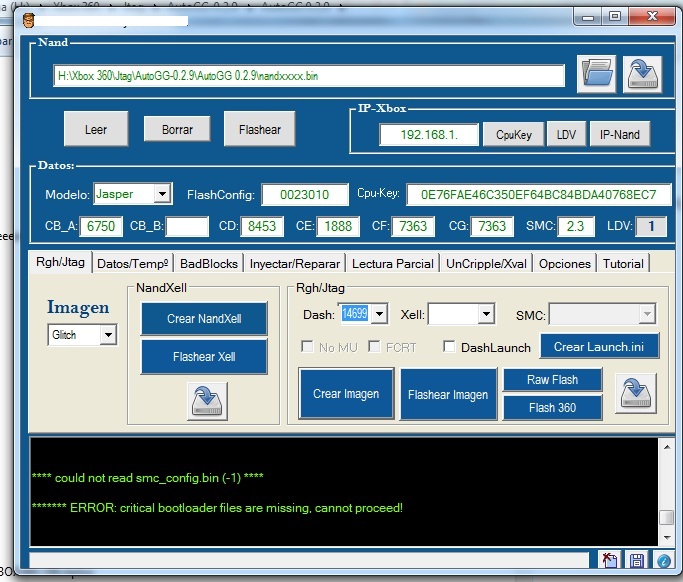Image resolution: width=683 pixels, height=582 pixels.
Task: Click the Flashear Xell button
Action: [204, 357]
